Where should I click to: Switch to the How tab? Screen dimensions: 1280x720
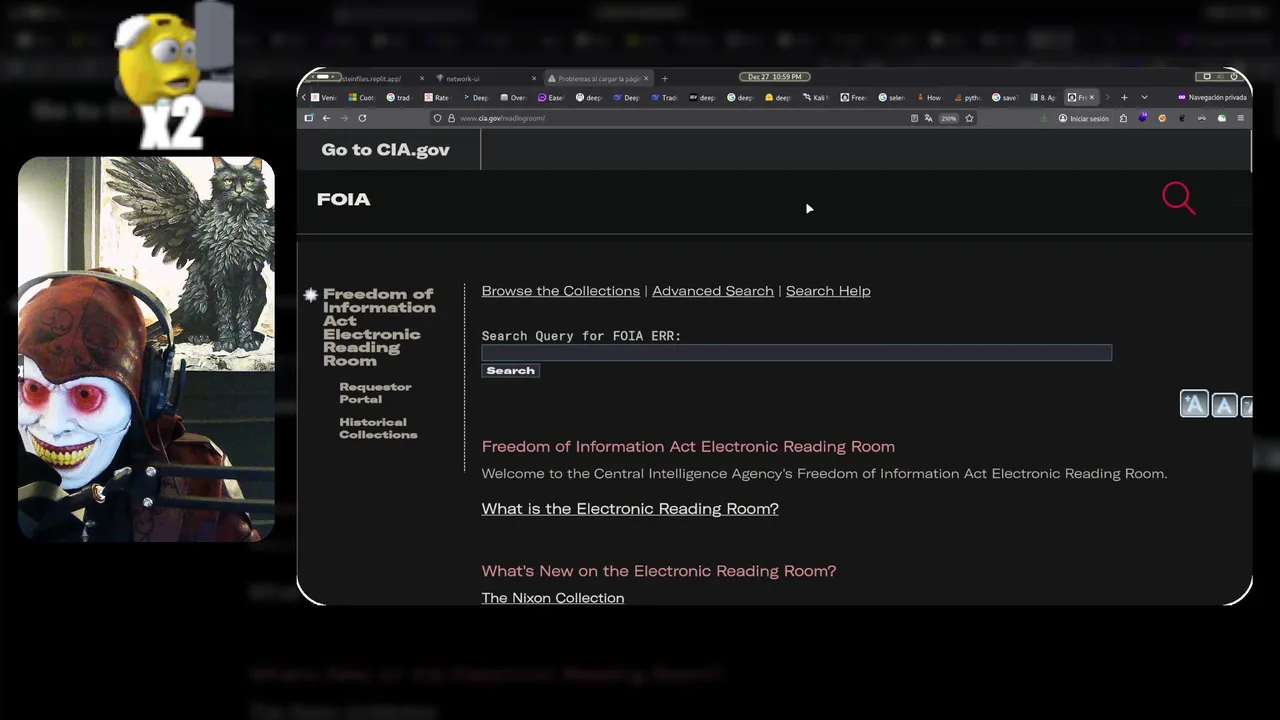(929, 97)
